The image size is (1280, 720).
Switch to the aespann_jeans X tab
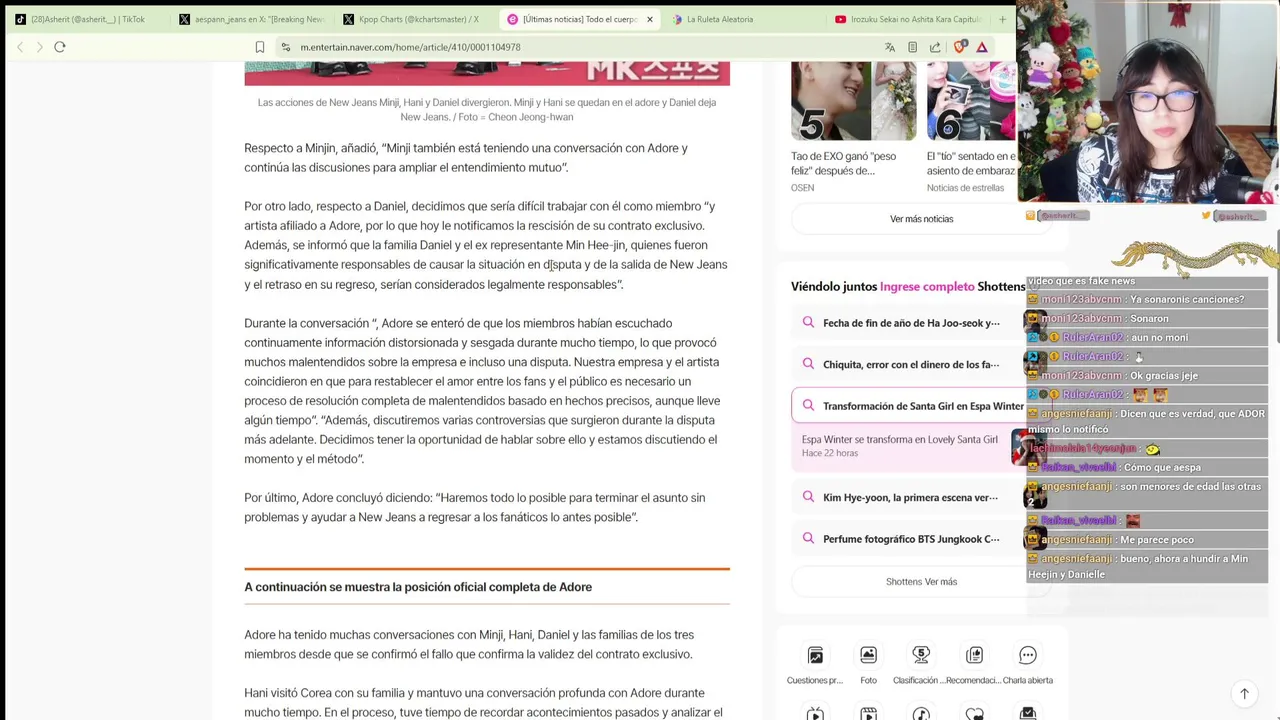[x=252, y=19]
